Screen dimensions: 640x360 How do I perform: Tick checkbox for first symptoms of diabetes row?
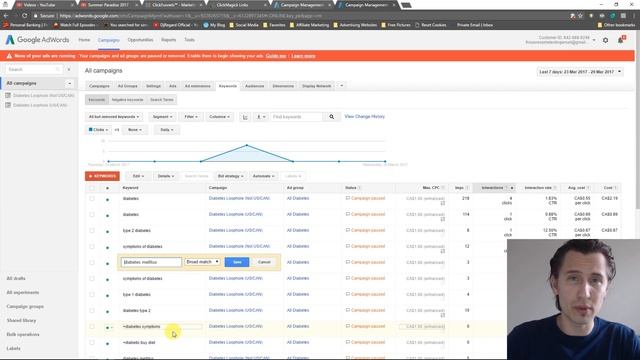(92, 247)
